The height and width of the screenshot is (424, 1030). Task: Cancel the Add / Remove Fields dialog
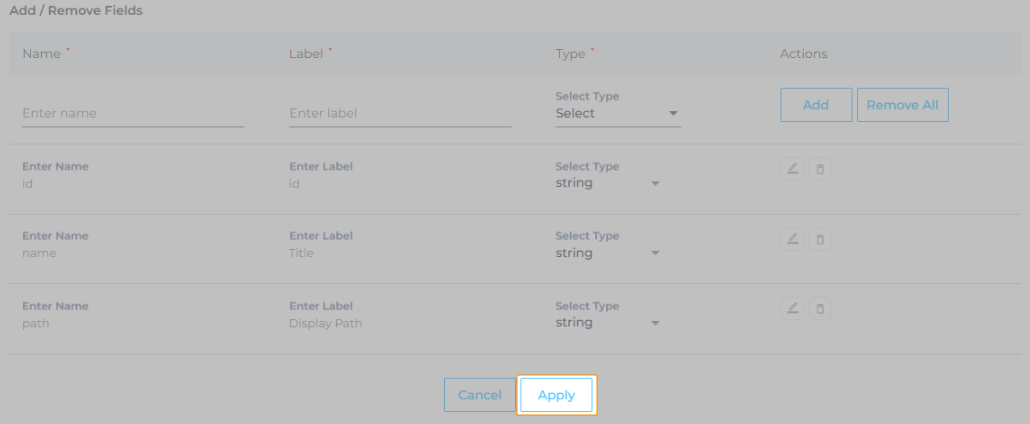point(479,395)
